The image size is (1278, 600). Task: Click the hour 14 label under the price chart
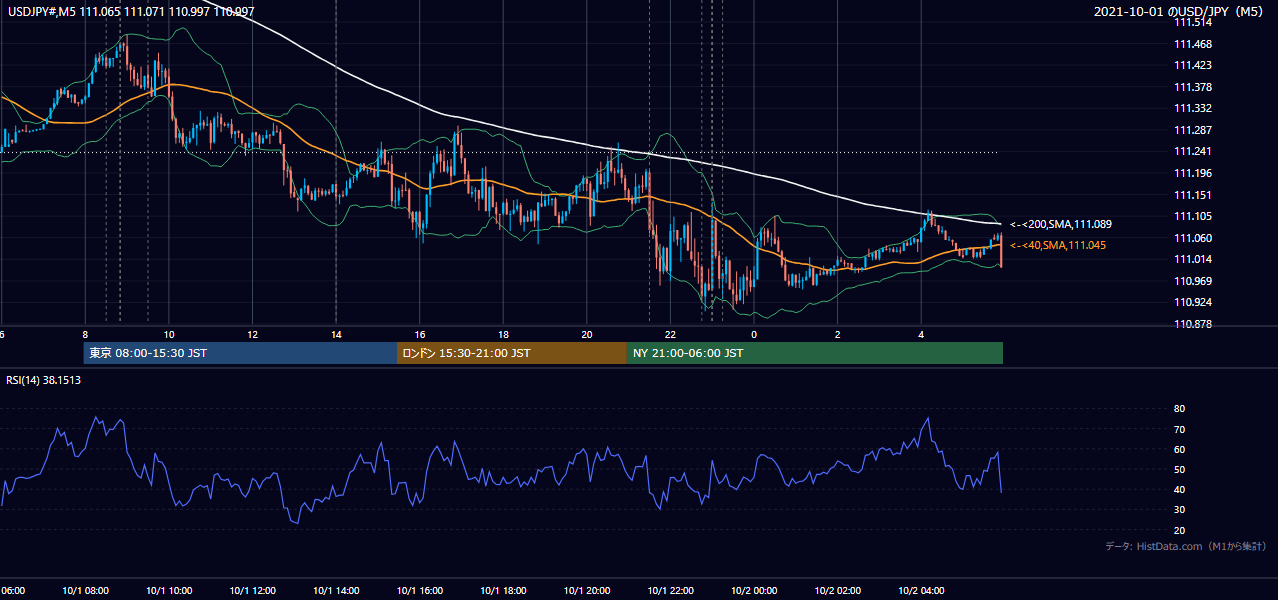coord(336,335)
